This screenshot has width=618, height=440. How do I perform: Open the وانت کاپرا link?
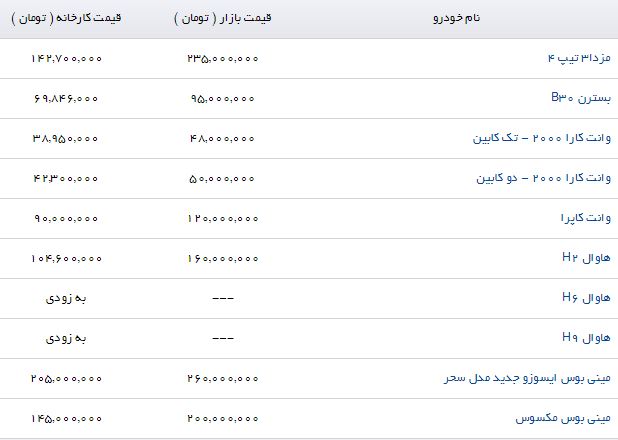pos(586,218)
